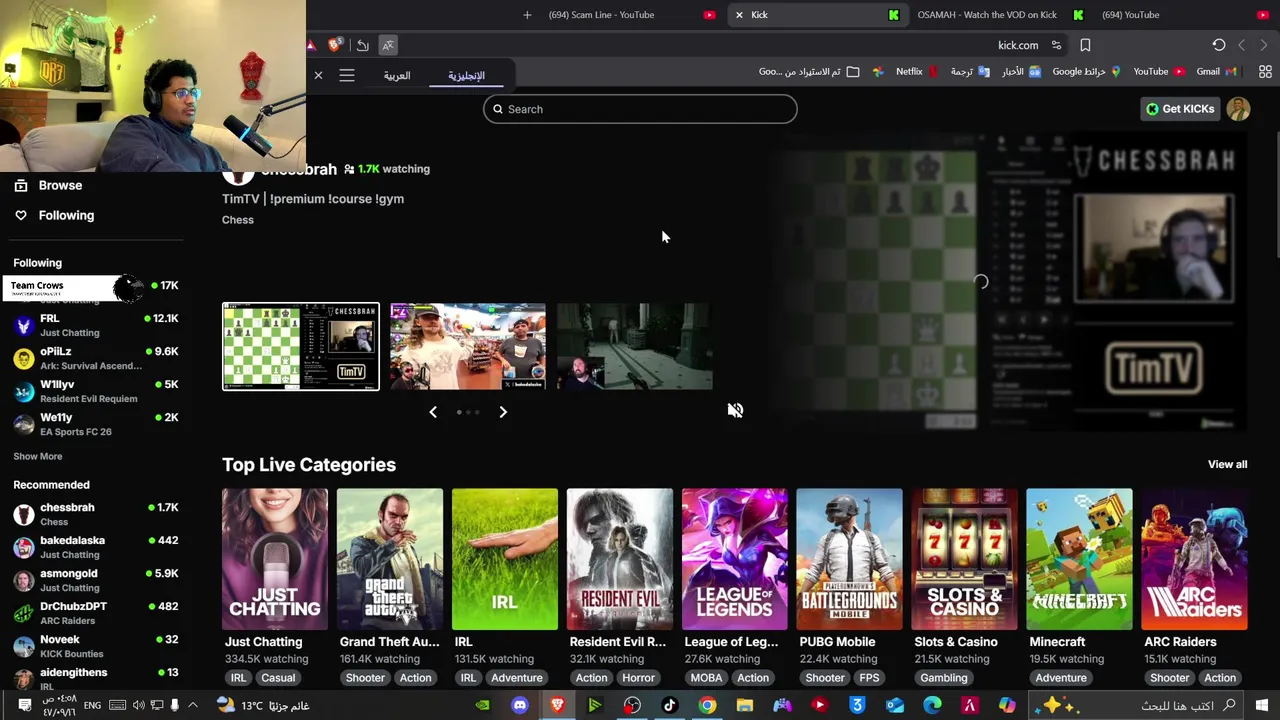This screenshot has height=720, width=1280.
Task: Click the Following heart icon
Action: 21,215
